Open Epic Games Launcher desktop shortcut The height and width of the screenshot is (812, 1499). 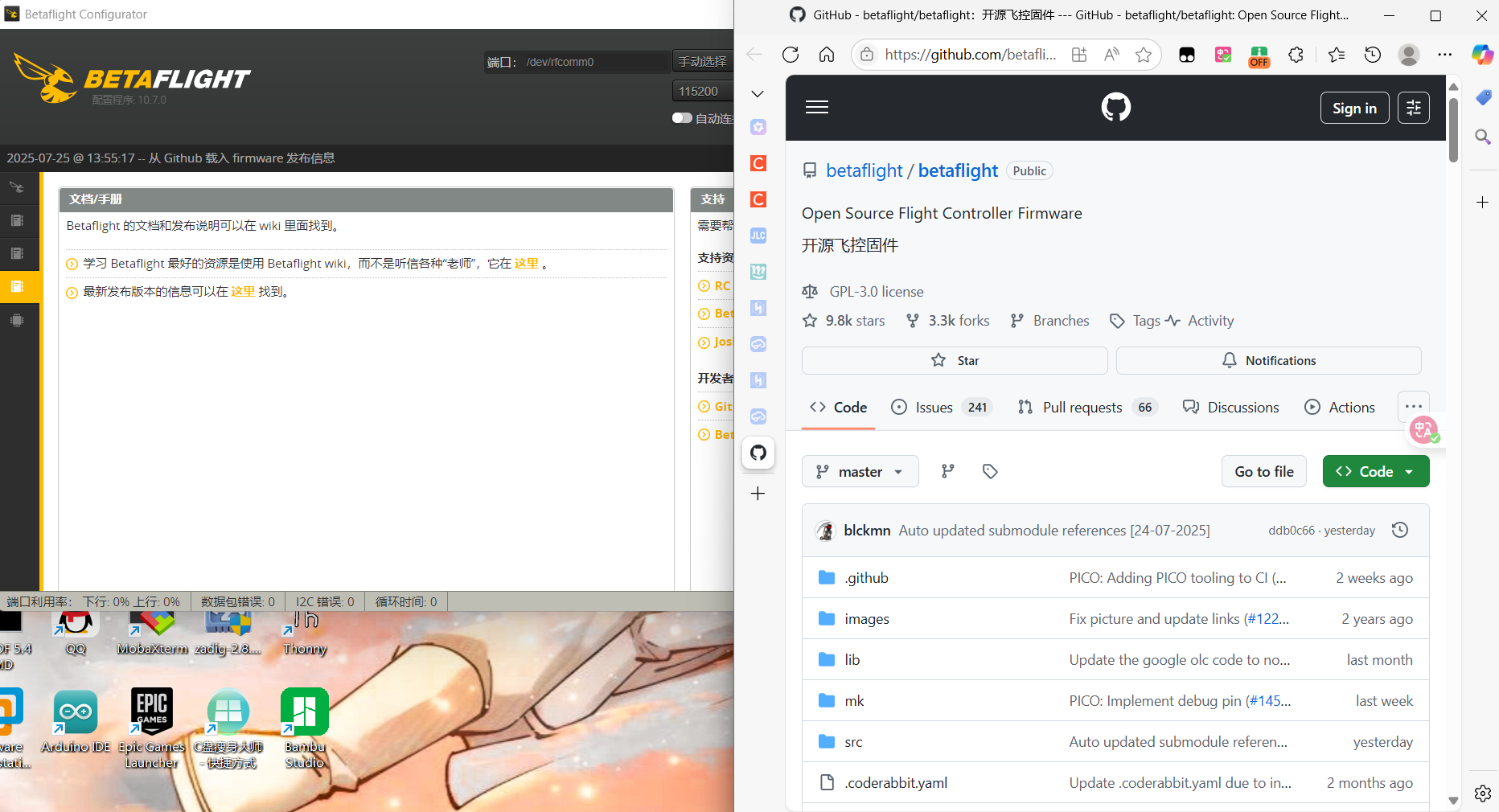152,728
